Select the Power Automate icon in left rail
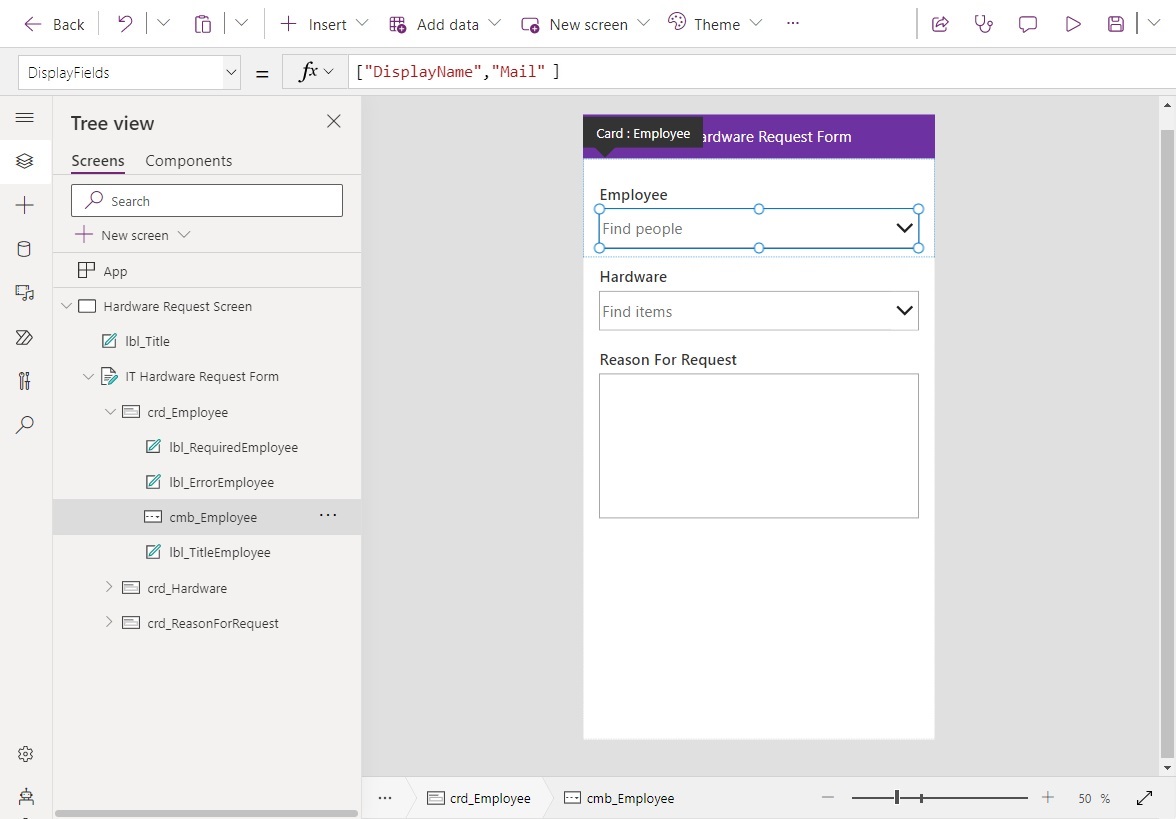The height and width of the screenshot is (819, 1176). [x=25, y=337]
